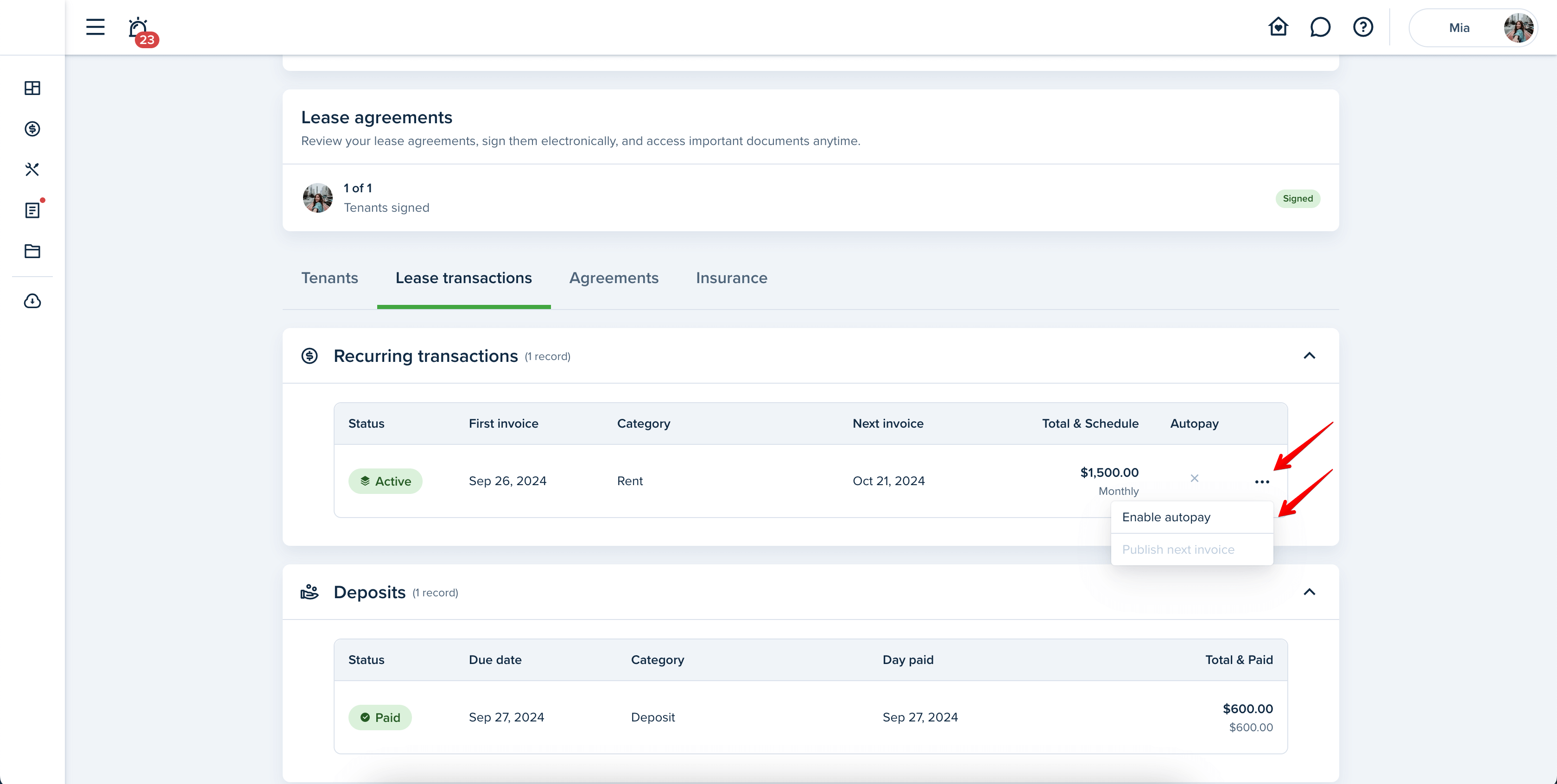Click the Recurring transactions dollar icon
Image resolution: width=1557 pixels, height=784 pixels.
click(x=310, y=356)
